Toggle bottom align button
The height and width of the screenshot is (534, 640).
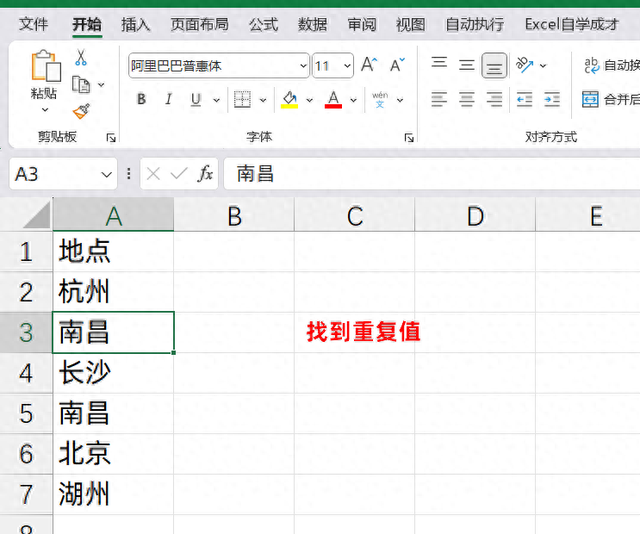coord(494,65)
